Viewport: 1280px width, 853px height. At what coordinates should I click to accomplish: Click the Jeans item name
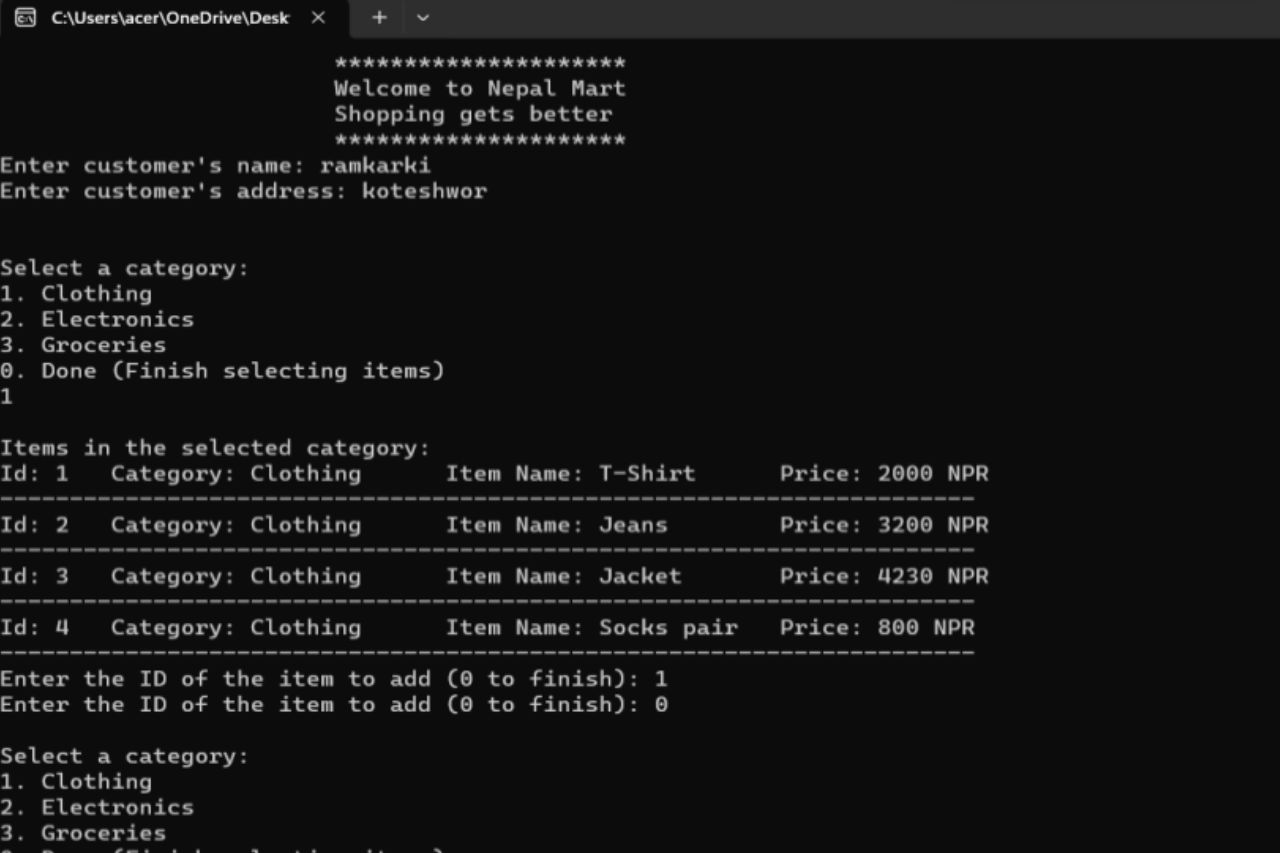pyautogui.click(x=633, y=525)
